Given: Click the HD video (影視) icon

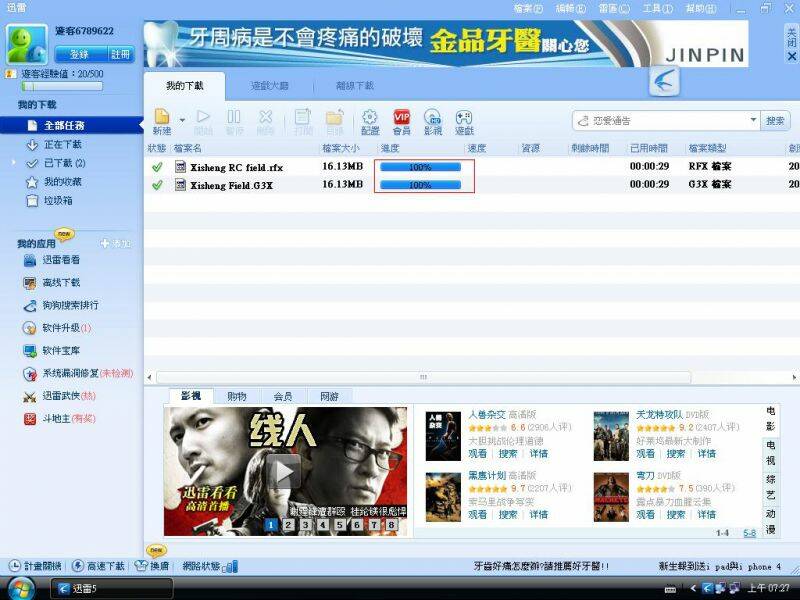Looking at the screenshot, I should [x=433, y=117].
